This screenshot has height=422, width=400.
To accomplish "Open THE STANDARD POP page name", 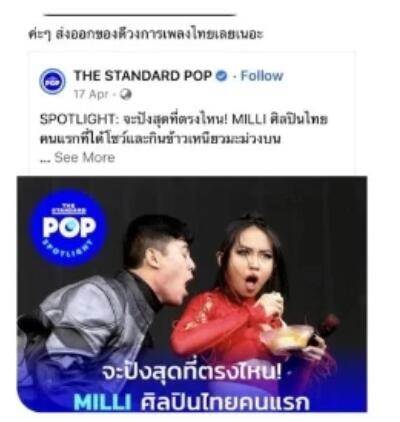I will pyautogui.click(x=143, y=76).
